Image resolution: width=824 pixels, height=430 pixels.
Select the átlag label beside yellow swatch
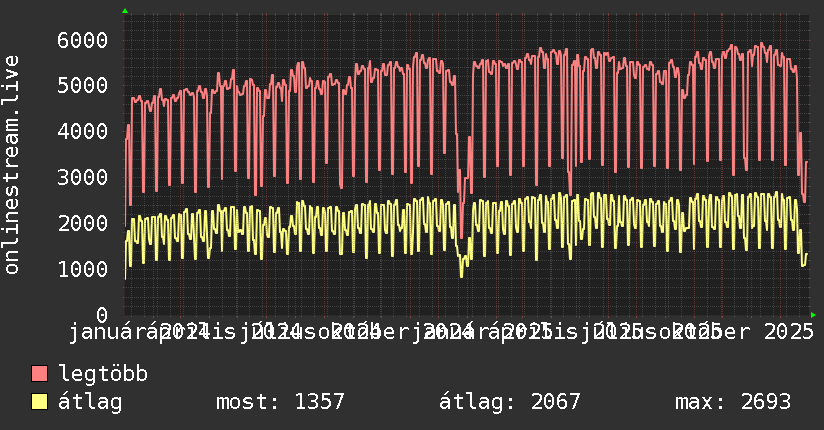pyautogui.click(x=91, y=402)
